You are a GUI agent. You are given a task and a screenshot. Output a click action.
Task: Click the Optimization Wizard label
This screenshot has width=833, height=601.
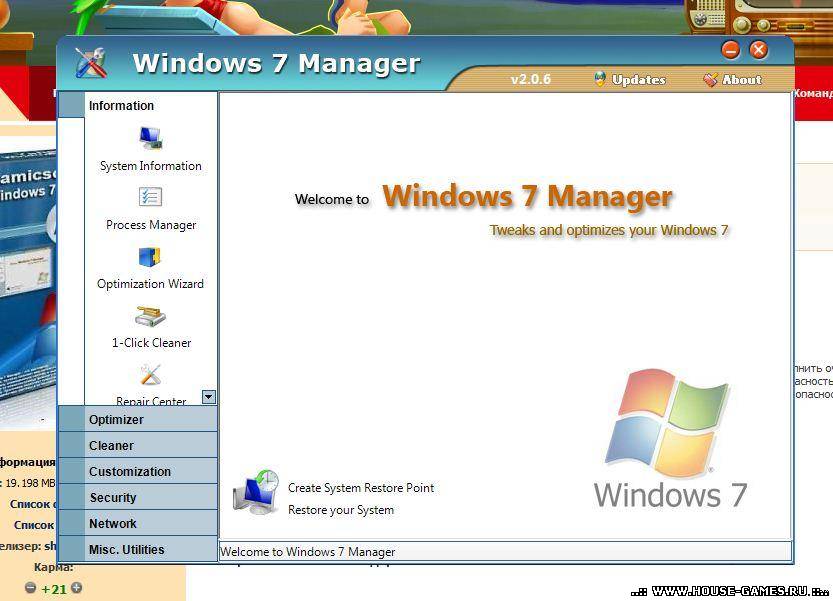click(150, 284)
